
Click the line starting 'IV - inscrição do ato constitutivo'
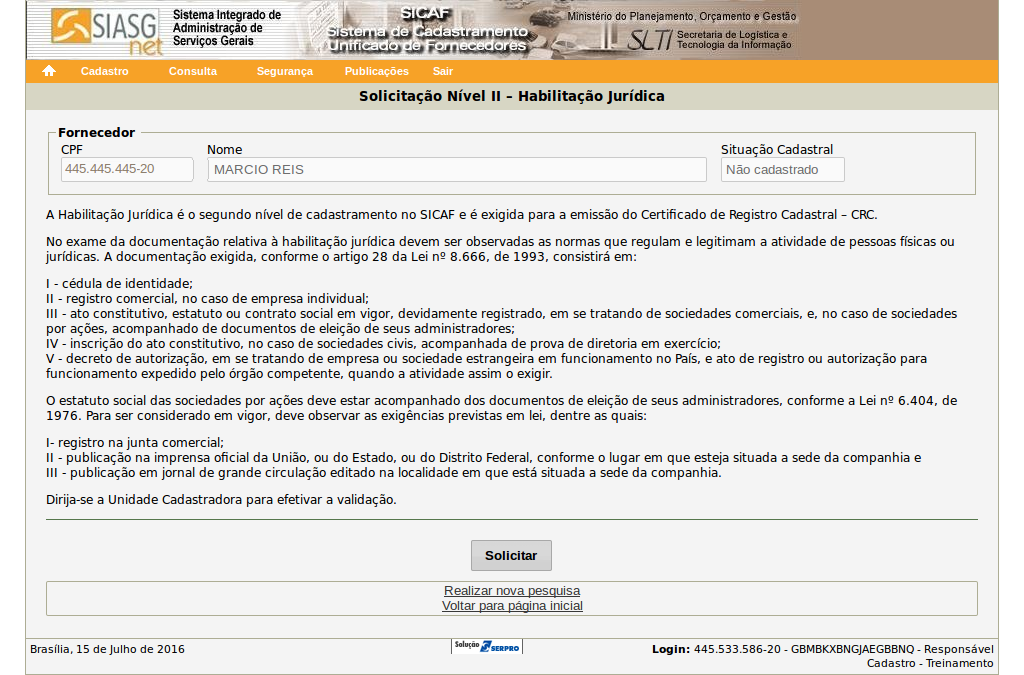click(383, 343)
